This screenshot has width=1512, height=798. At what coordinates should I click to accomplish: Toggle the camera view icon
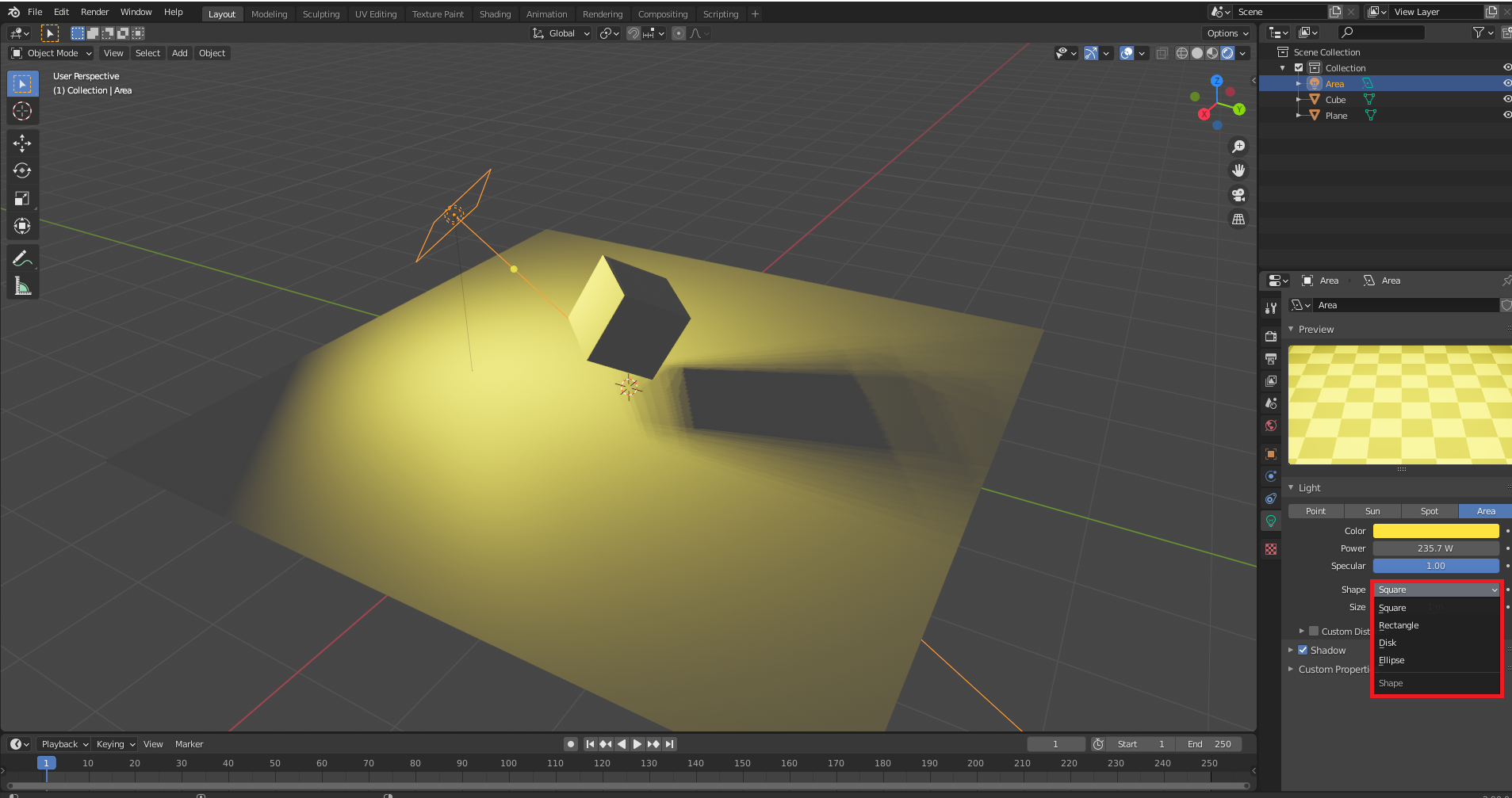click(x=1238, y=195)
